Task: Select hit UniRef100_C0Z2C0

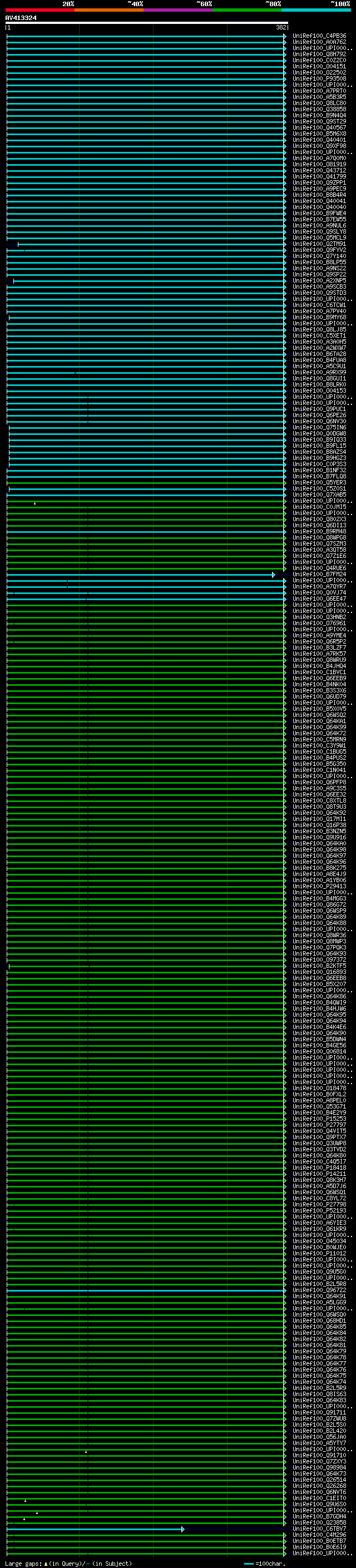Action: tap(319, 60)
